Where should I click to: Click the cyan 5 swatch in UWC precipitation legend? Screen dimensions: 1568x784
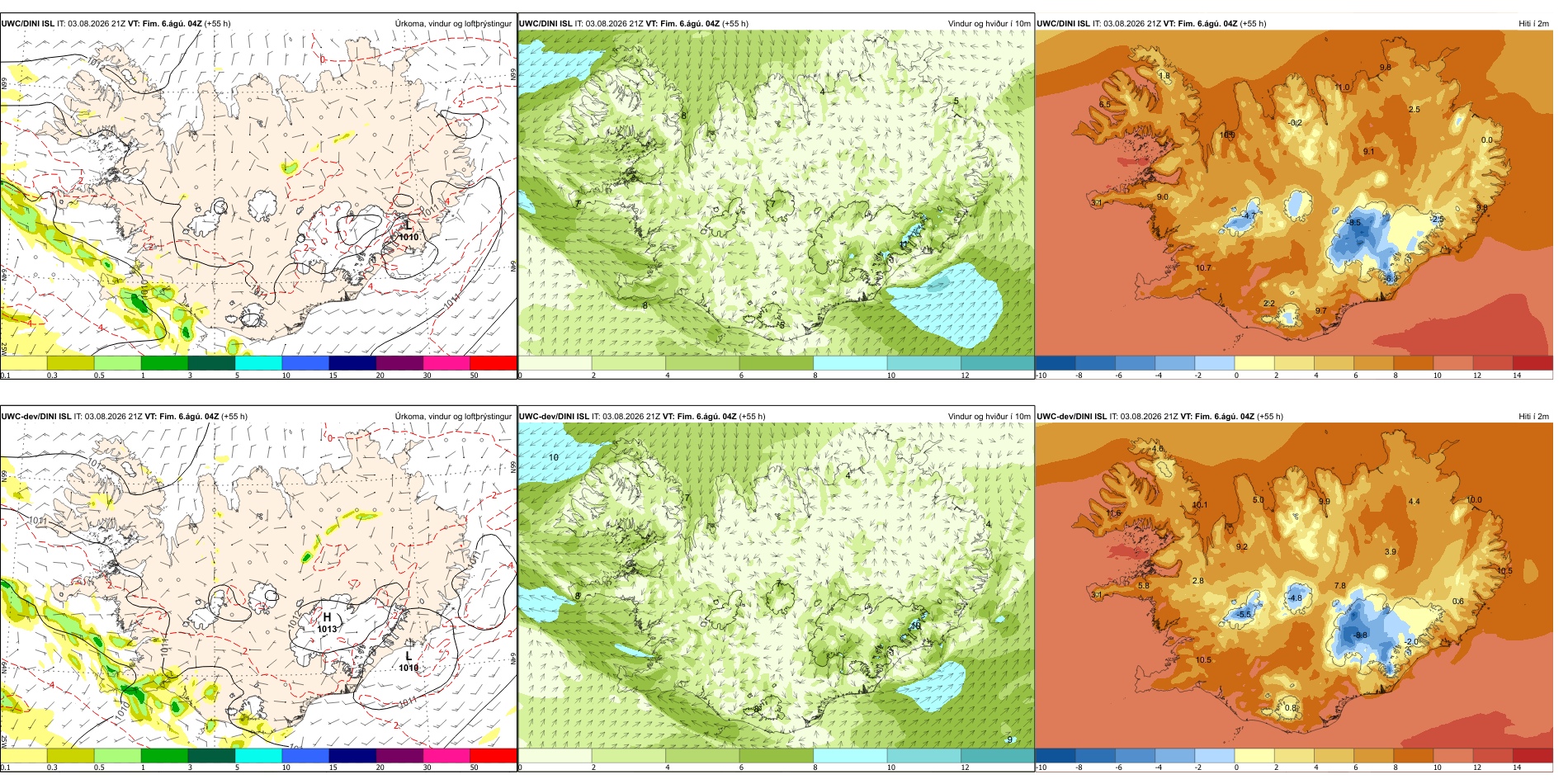click(258, 362)
